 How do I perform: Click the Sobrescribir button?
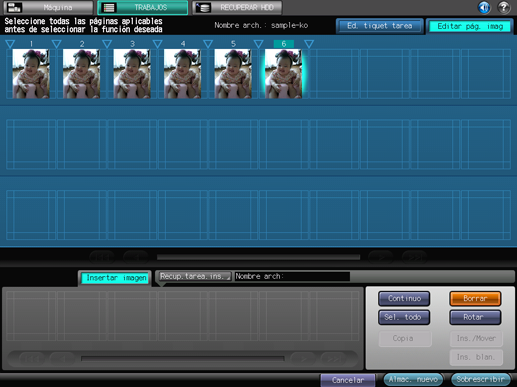481,379
